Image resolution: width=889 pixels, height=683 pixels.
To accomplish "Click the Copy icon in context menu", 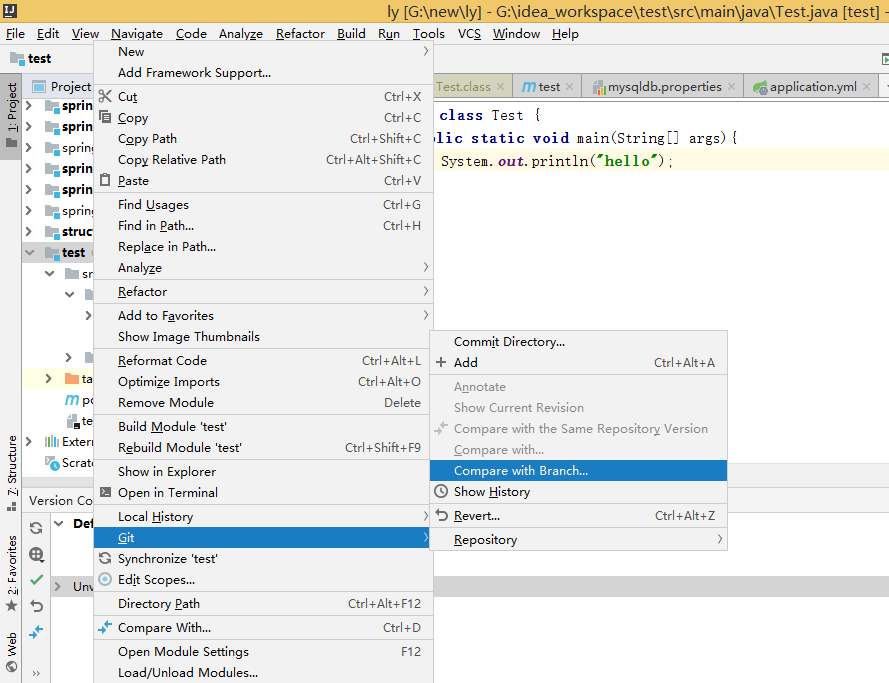I will [x=105, y=117].
